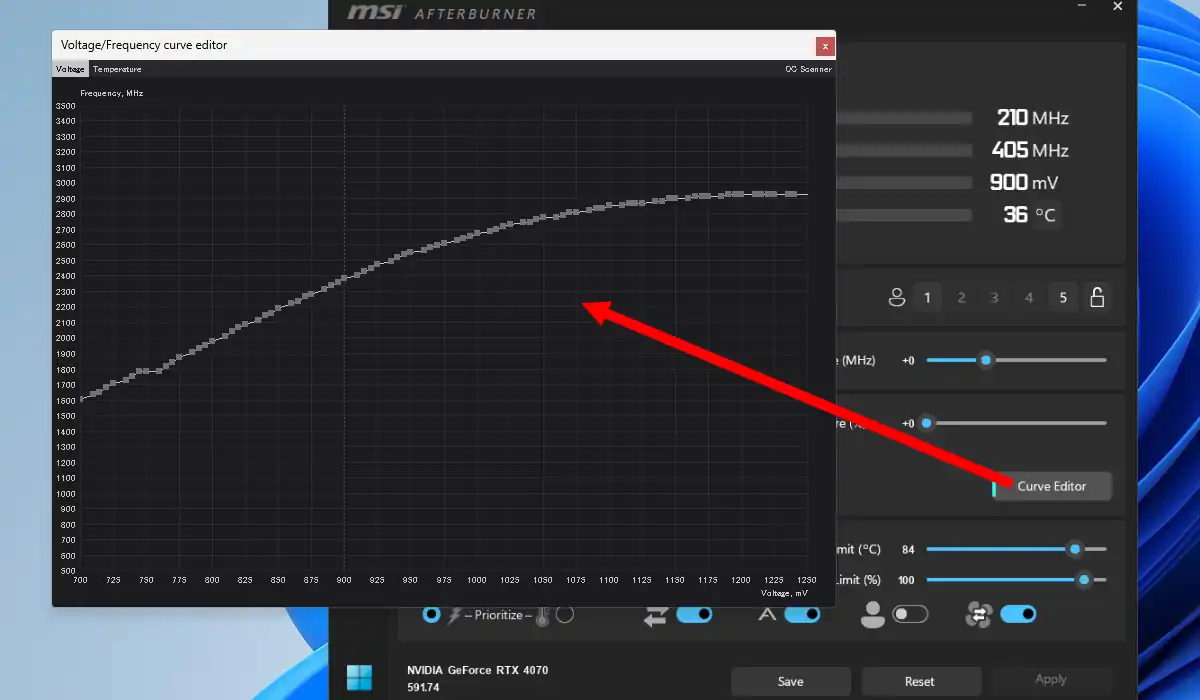Viewport: 1200px width, 700px height.
Task: Select the power prioritize radio button
Action: tap(431, 614)
